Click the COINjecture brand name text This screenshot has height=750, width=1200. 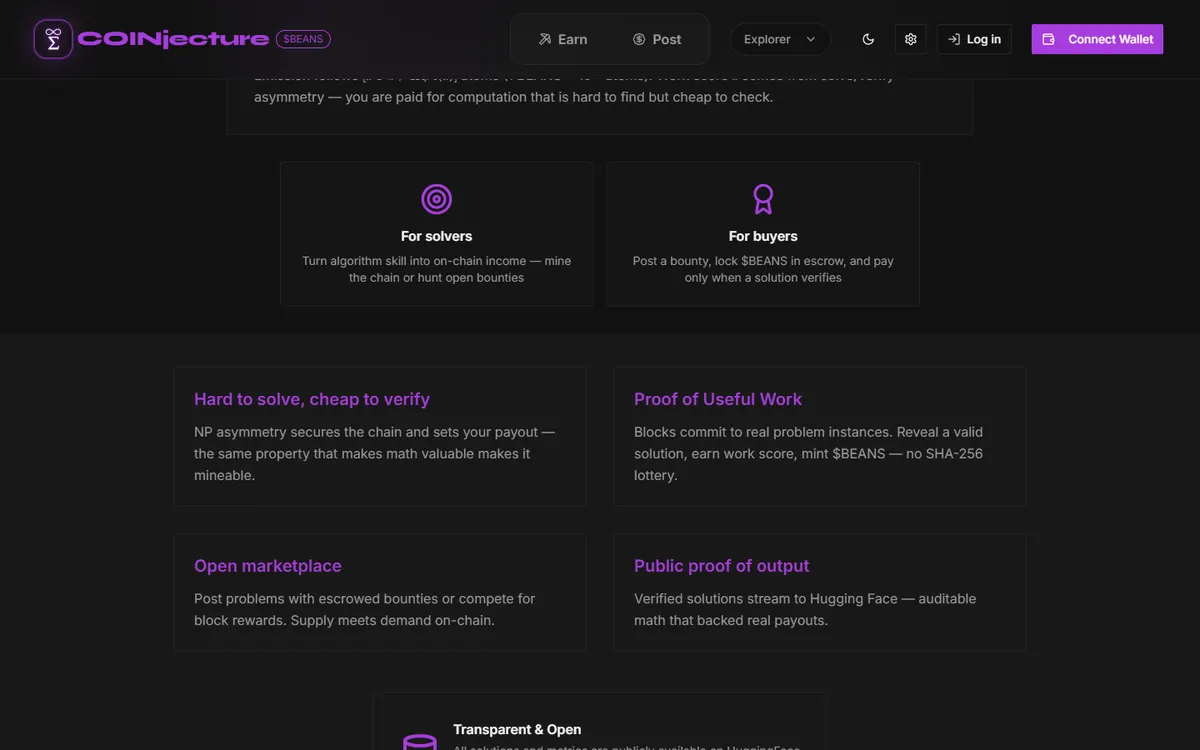pos(173,39)
